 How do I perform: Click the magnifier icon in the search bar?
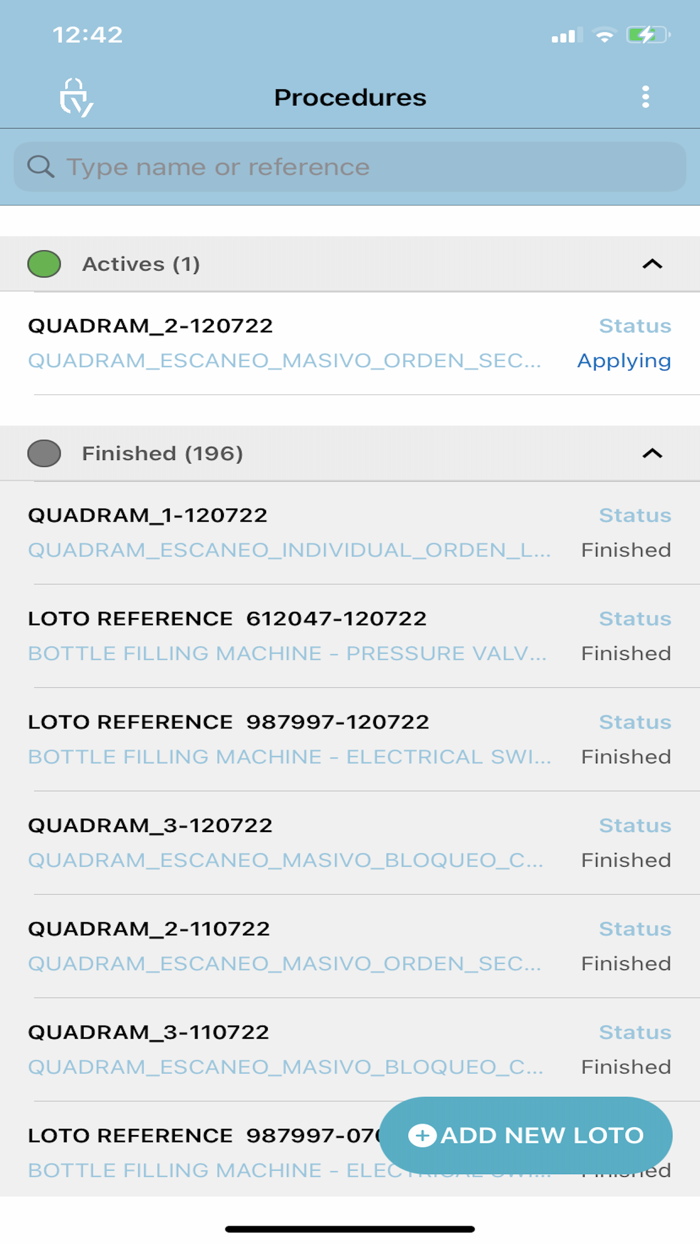(40, 166)
